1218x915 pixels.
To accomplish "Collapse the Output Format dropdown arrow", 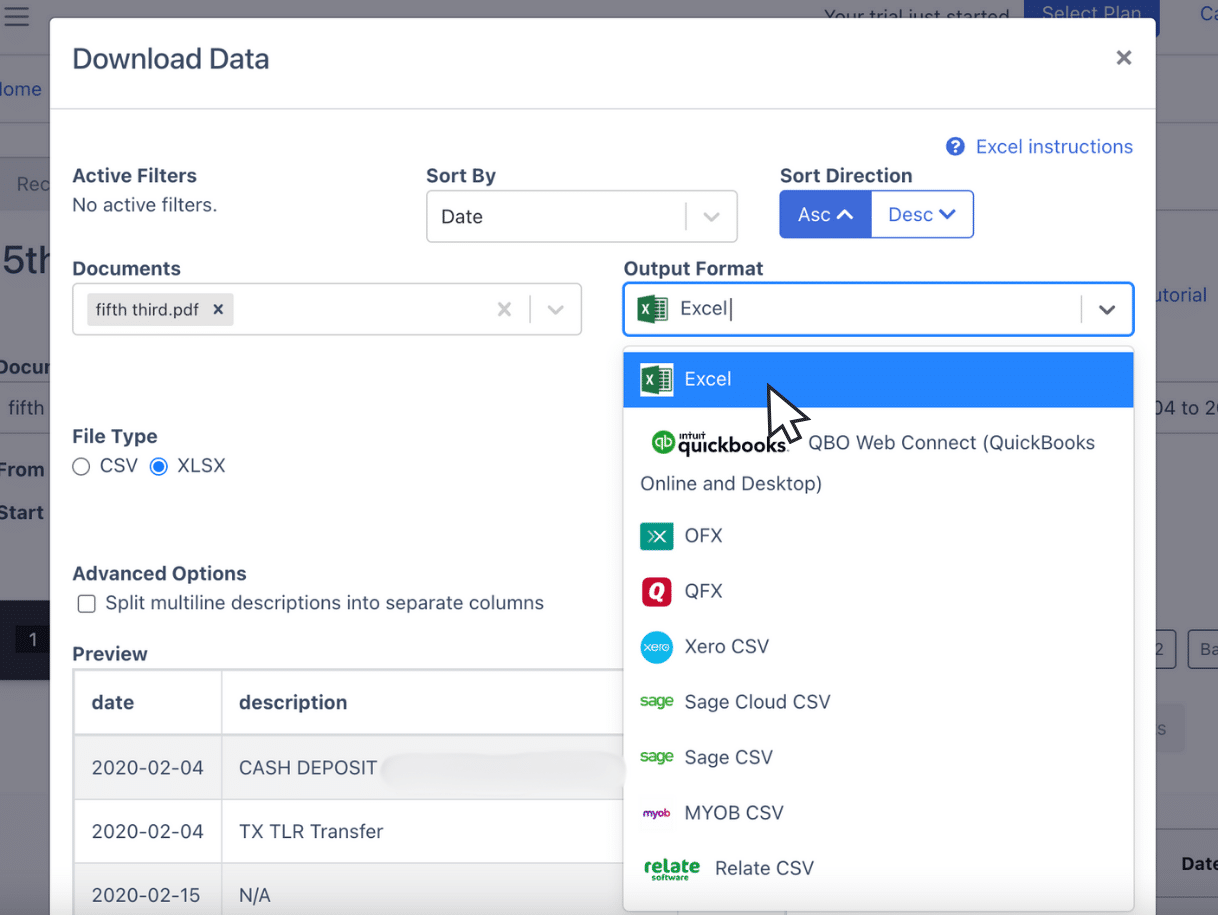I will [1107, 310].
